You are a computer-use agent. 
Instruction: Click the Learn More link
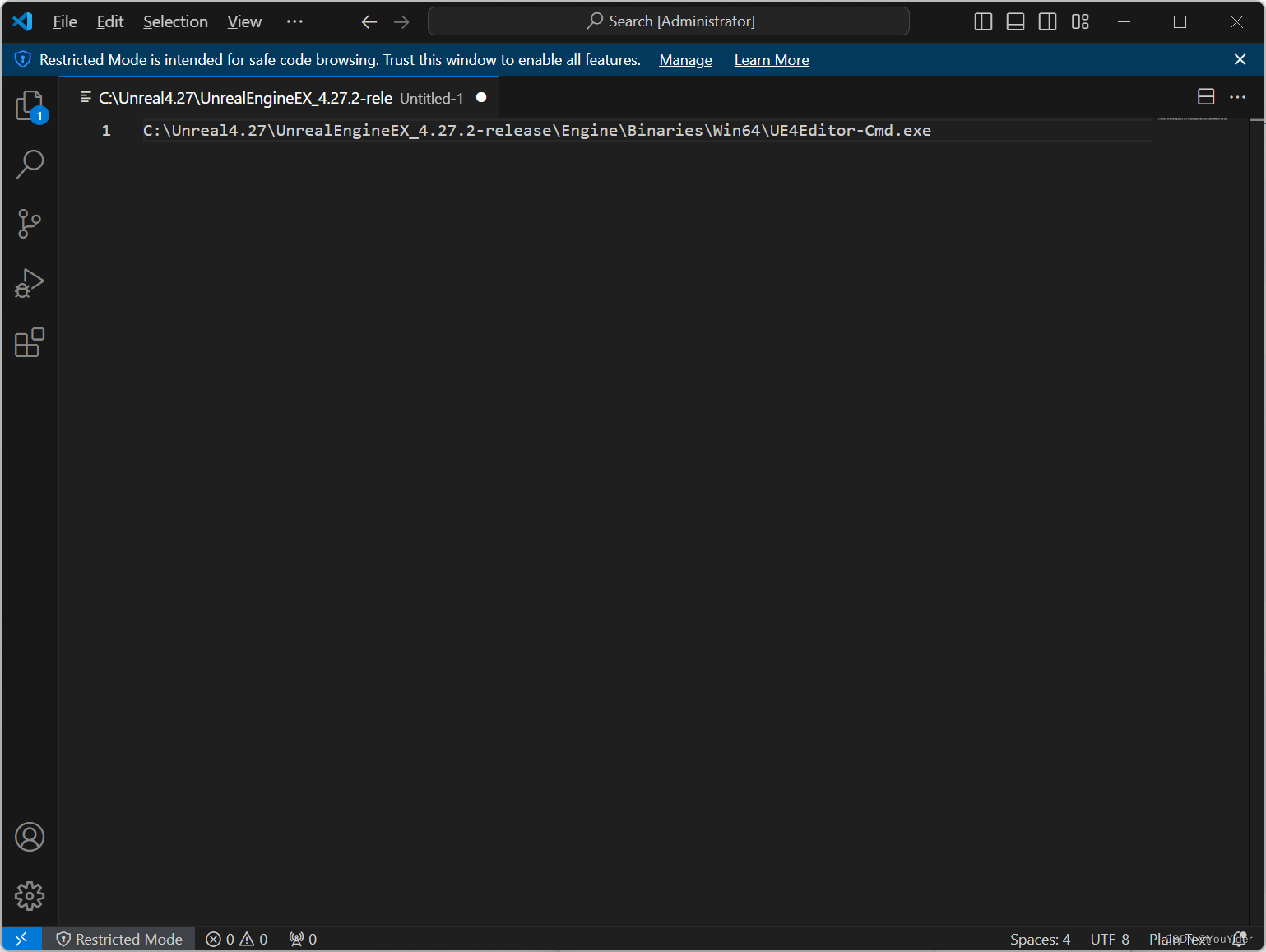(771, 59)
